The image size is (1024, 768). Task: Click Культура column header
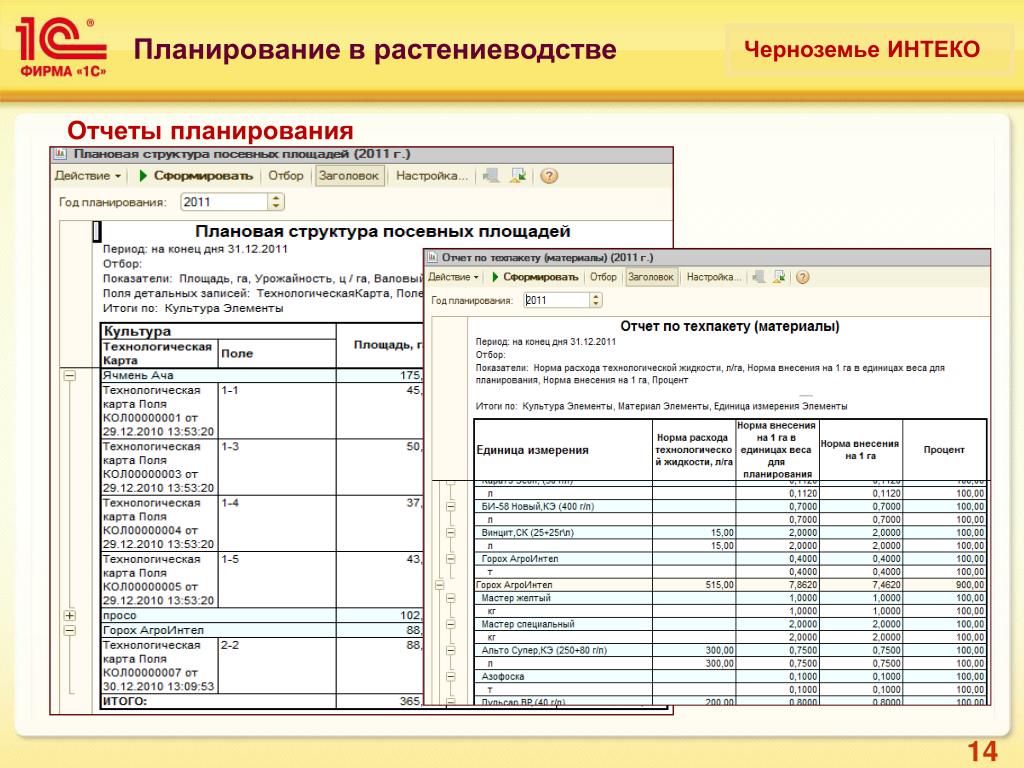click(218, 331)
